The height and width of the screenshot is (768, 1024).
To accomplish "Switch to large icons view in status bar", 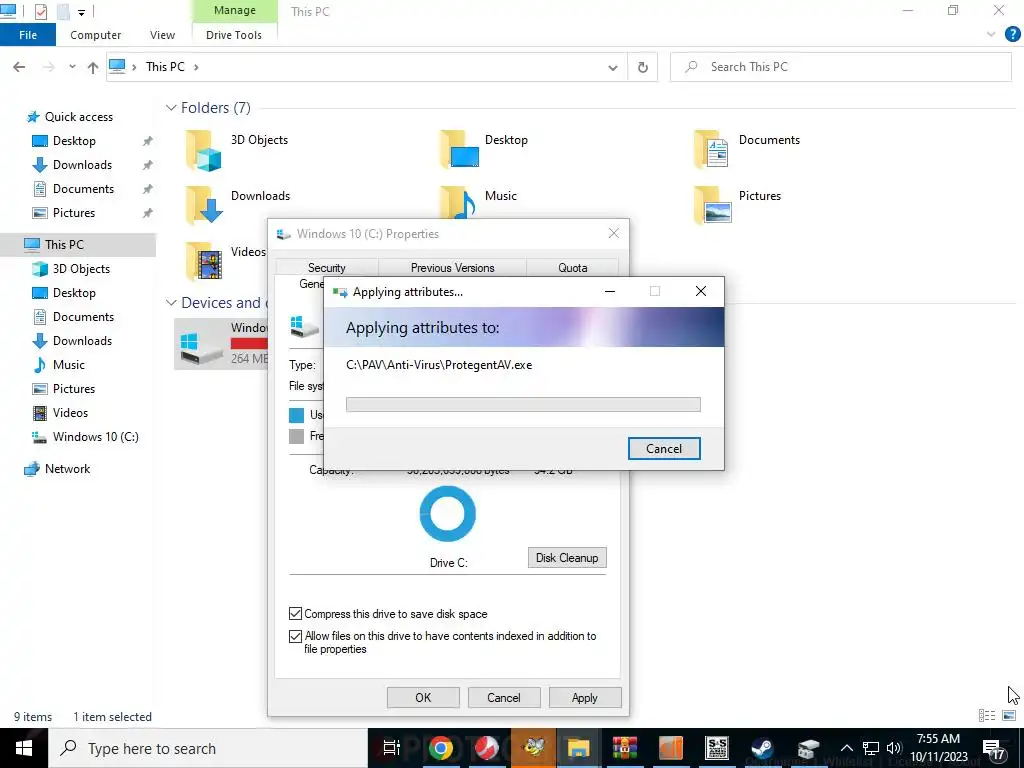I will 1009,716.
